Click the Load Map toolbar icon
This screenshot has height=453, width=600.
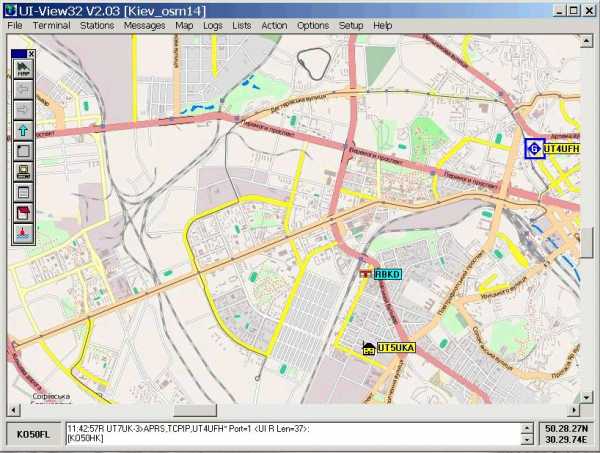point(24,68)
